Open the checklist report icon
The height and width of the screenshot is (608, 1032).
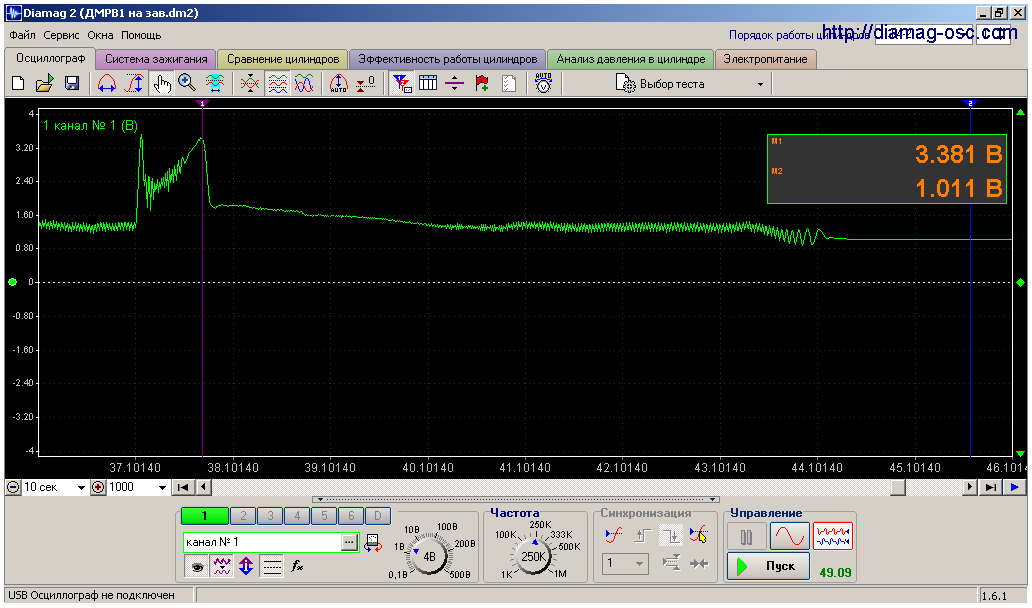pyautogui.click(x=509, y=84)
